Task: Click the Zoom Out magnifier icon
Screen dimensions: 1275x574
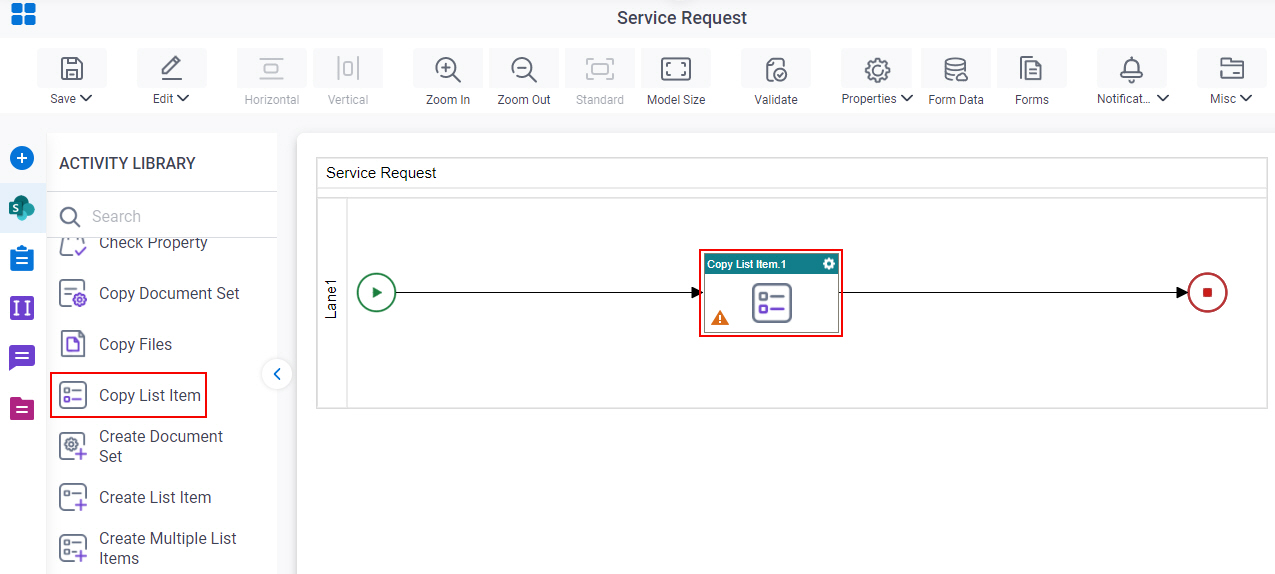Action: pyautogui.click(x=524, y=68)
